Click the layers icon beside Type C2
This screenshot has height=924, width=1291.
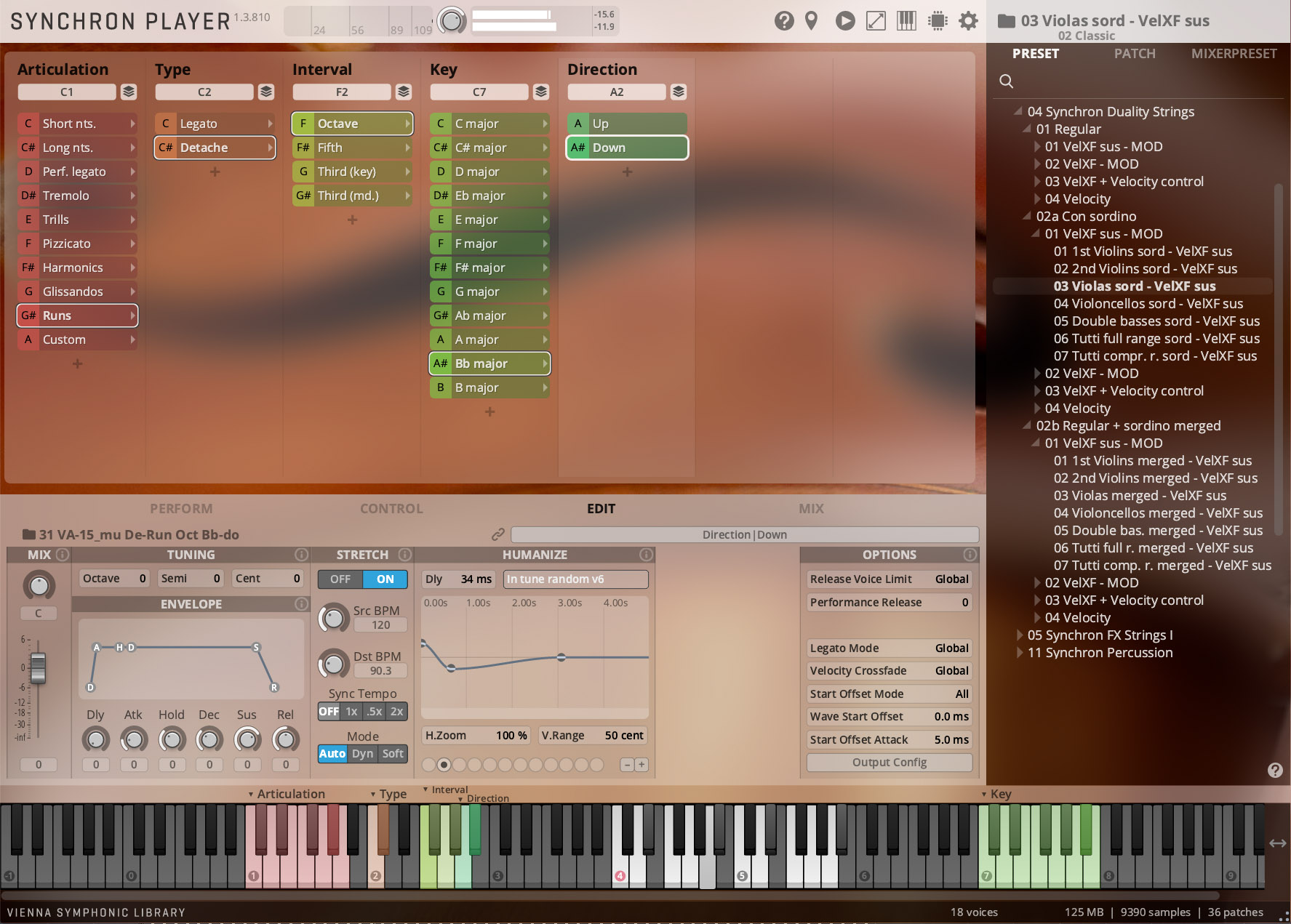(x=266, y=92)
